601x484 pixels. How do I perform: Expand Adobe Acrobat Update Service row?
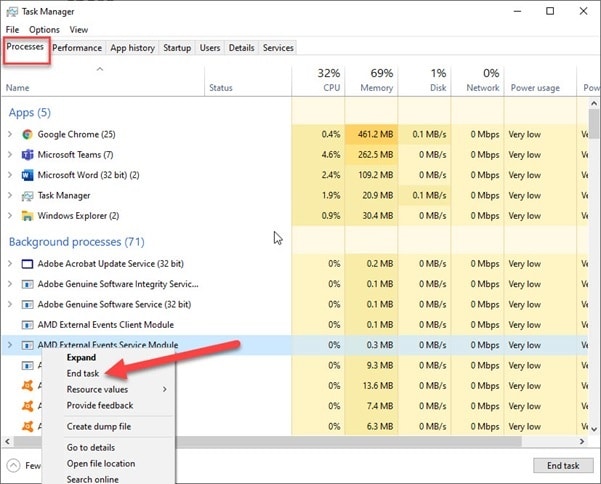[x=10, y=264]
